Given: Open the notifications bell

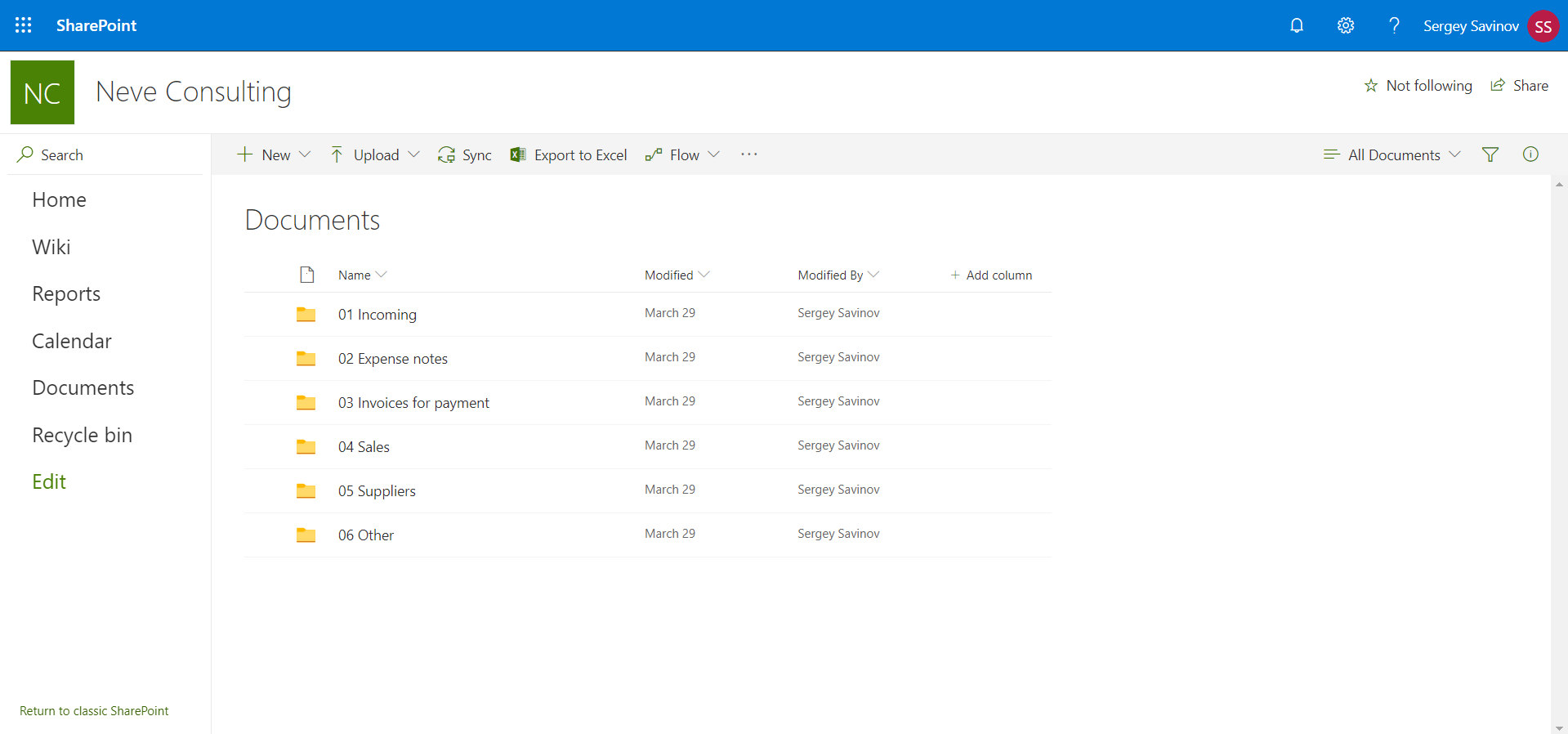Looking at the screenshot, I should tap(1297, 25).
